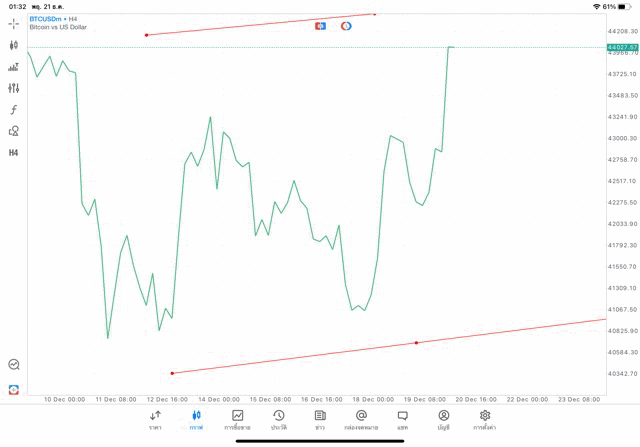Open chart type candlestick settings icon
Viewport: 640px width, 447px height.
(14, 45)
